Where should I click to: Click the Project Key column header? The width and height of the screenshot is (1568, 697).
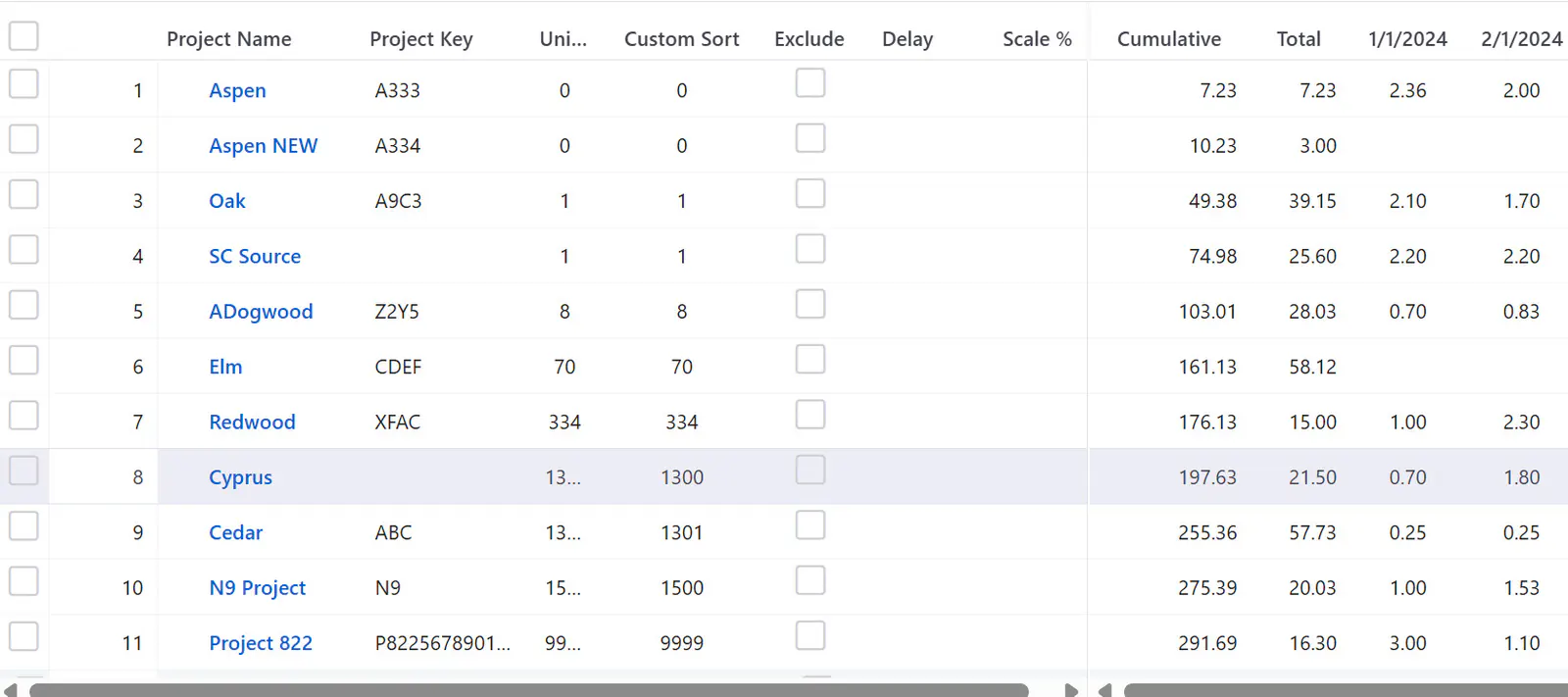pyautogui.click(x=421, y=39)
